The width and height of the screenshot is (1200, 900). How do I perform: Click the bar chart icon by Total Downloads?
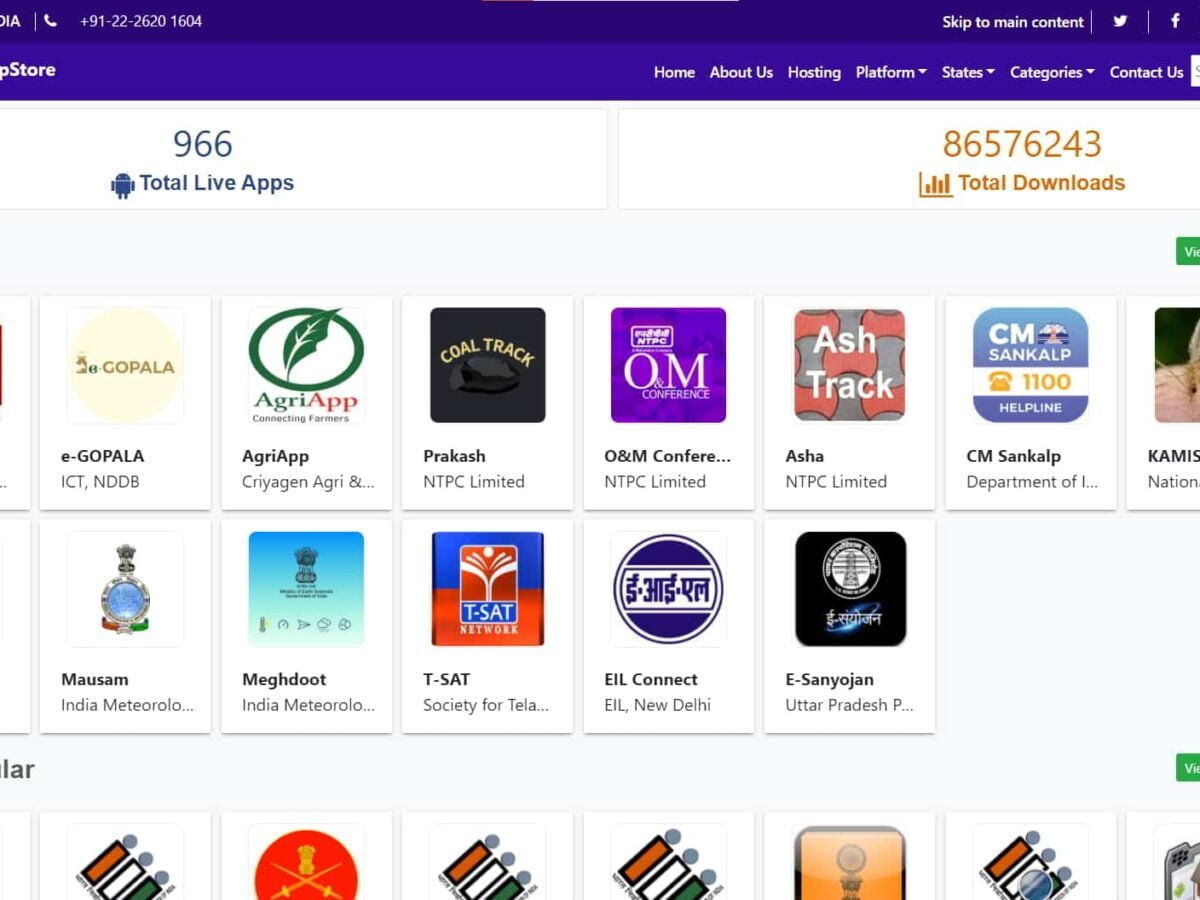coord(936,184)
